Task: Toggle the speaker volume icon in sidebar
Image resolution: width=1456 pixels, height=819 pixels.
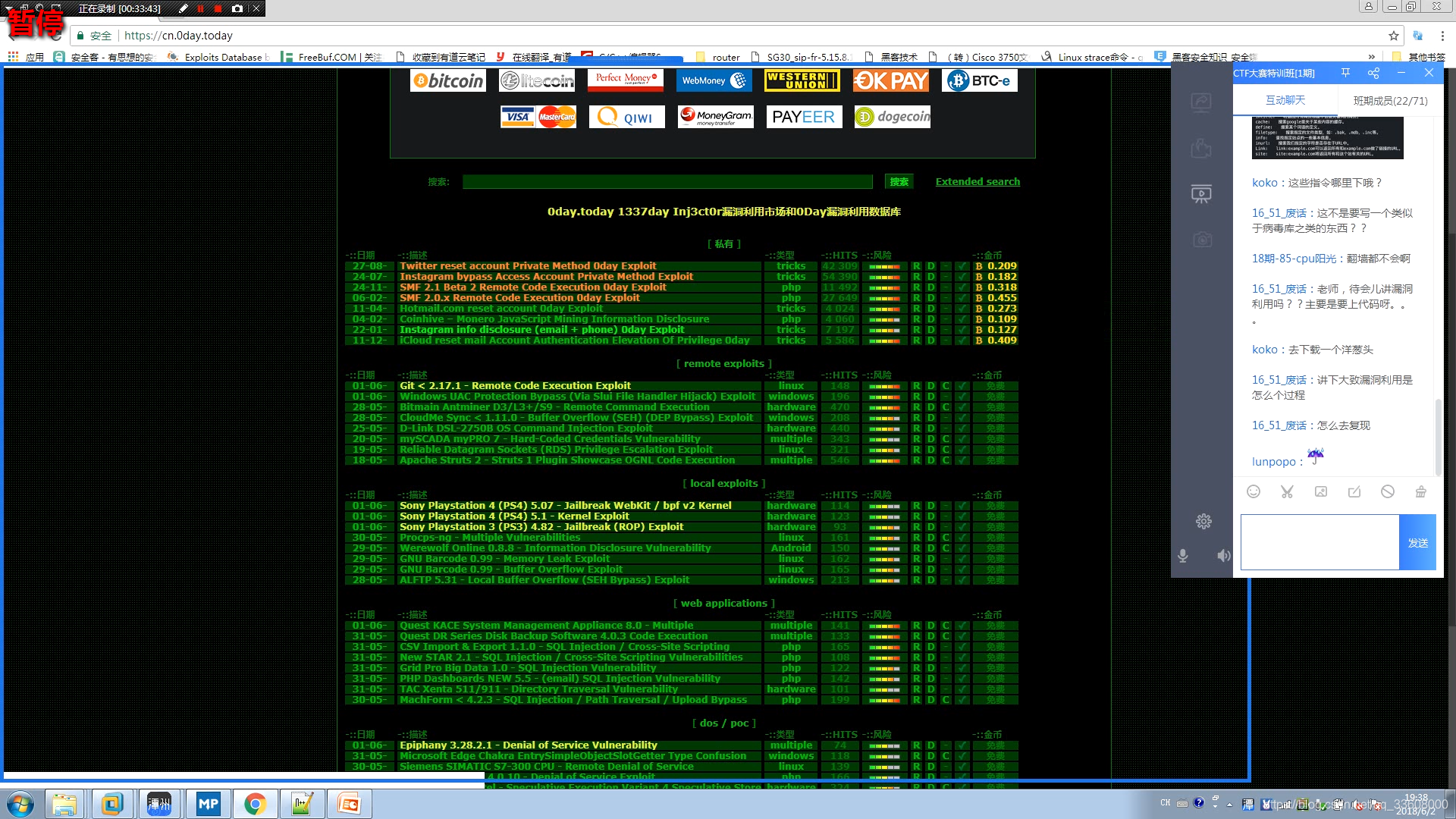Action: pos(1223,556)
